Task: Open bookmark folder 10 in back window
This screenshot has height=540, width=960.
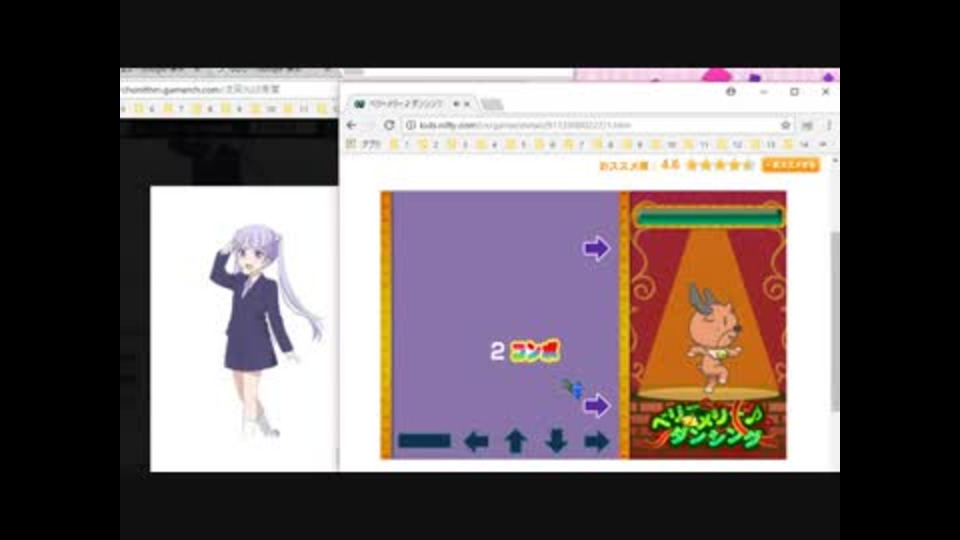Action: (x=264, y=108)
